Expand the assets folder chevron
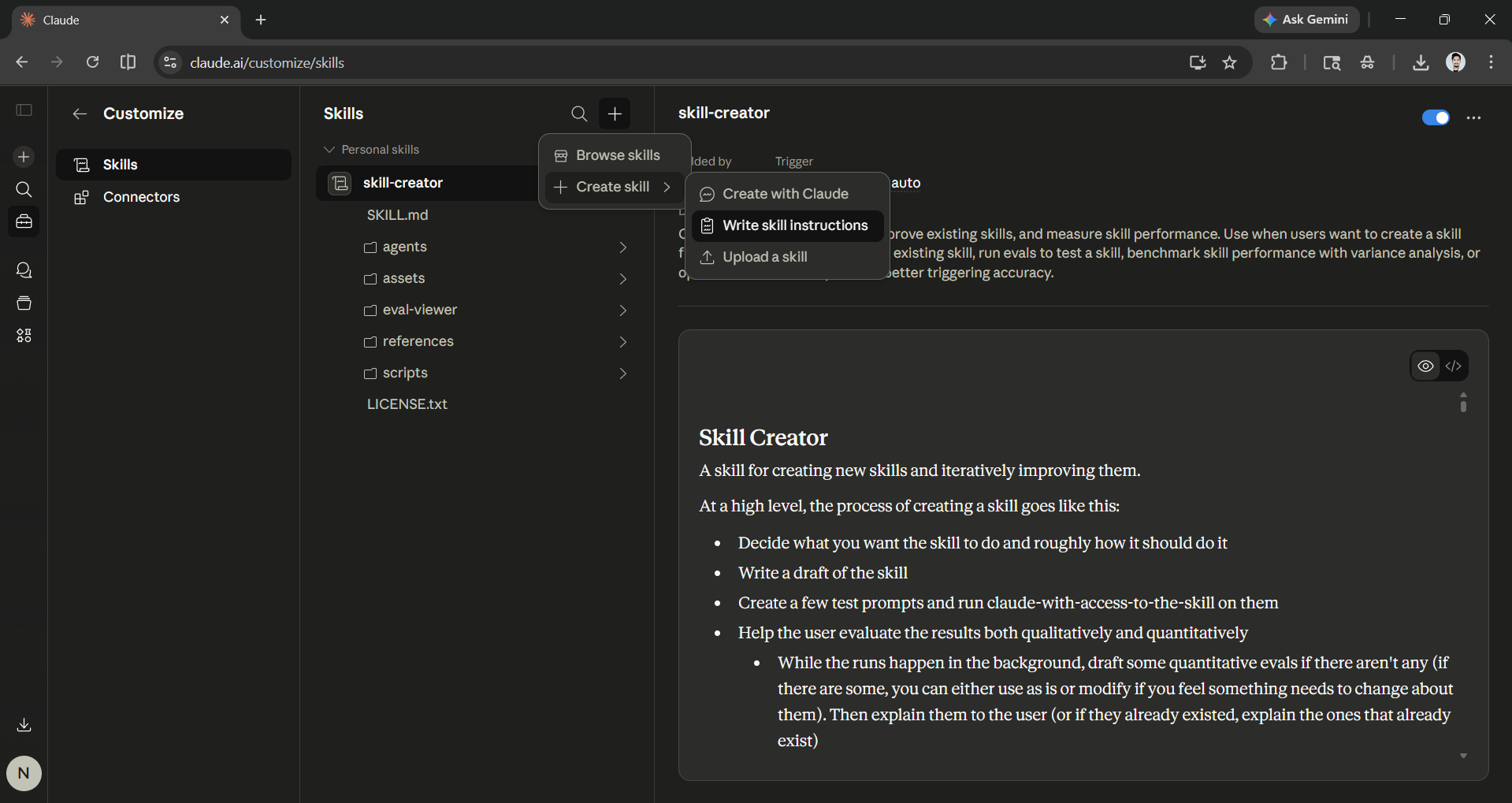Image resolution: width=1512 pixels, height=803 pixels. click(x=622, y=279)
